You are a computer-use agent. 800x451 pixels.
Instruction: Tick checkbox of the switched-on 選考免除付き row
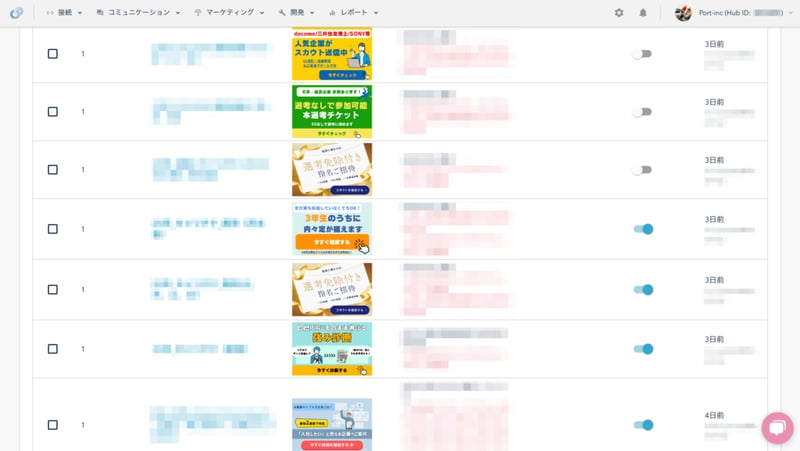(x=53, y=289)
